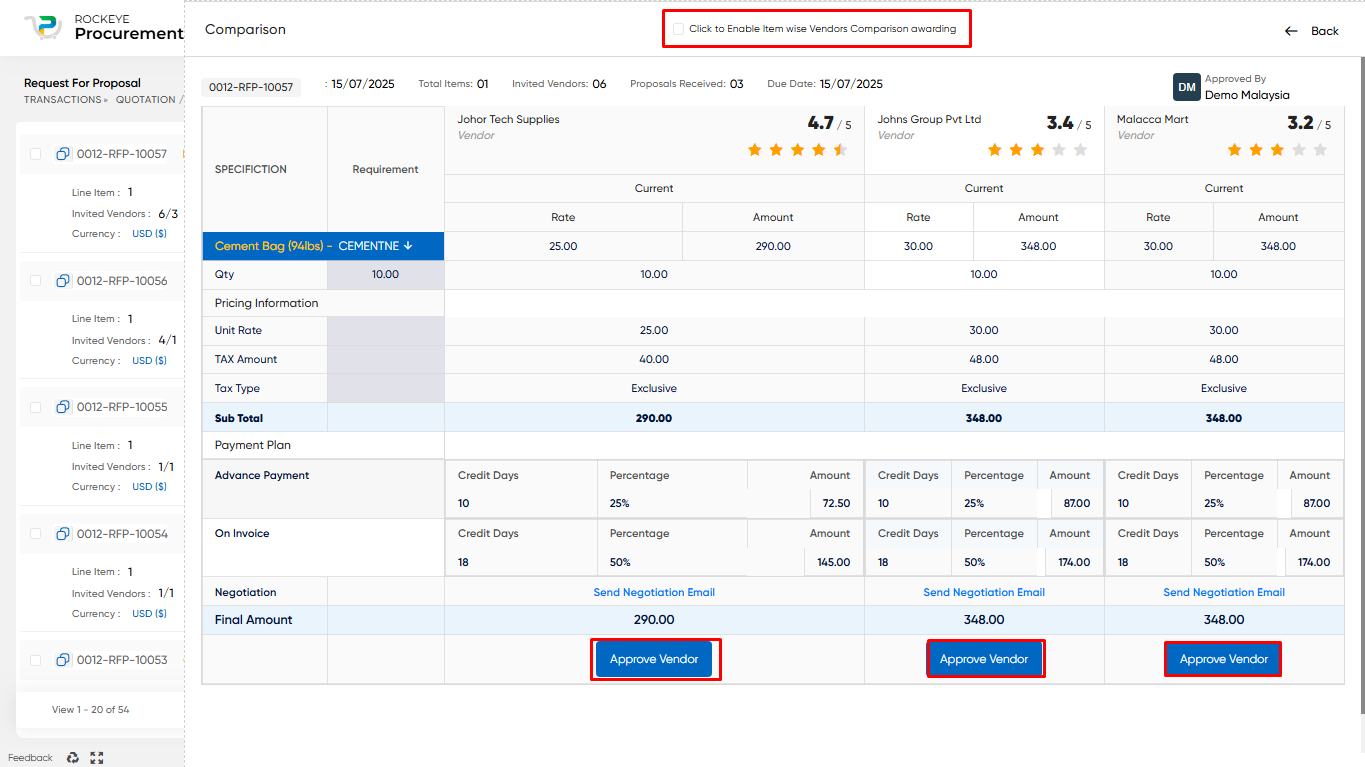The image size is (1365, 767).
Task: Click the Sub Total row label
Action: (x=239, y=418)
